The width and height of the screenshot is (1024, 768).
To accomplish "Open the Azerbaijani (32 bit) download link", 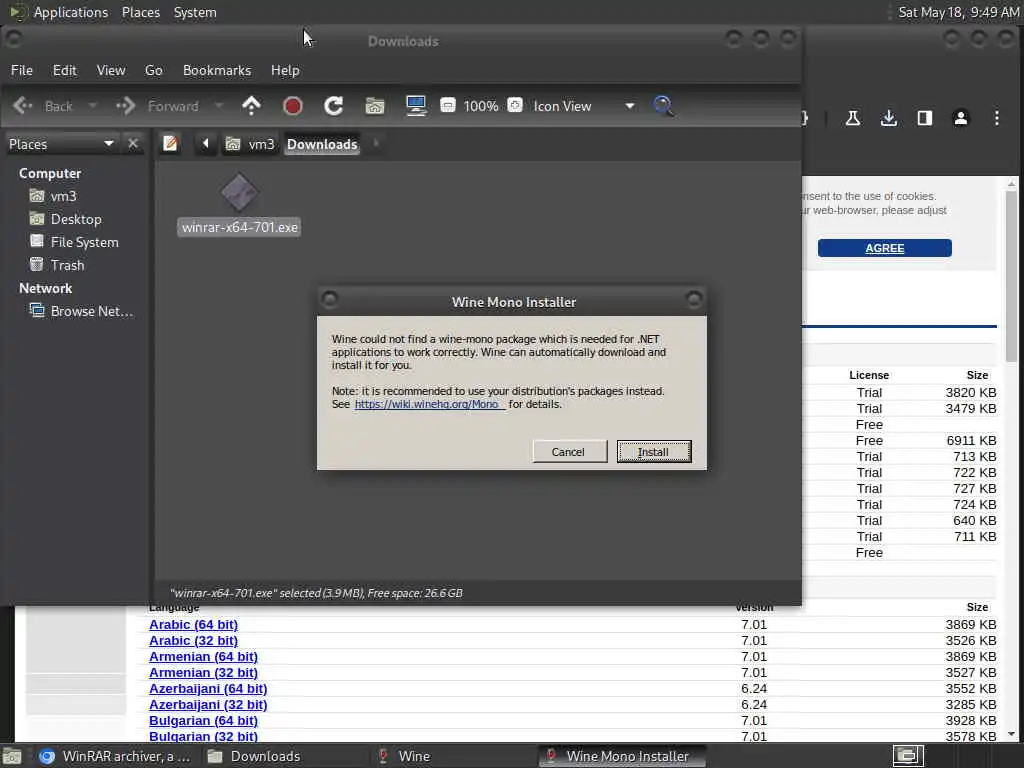I will [208, 705].
